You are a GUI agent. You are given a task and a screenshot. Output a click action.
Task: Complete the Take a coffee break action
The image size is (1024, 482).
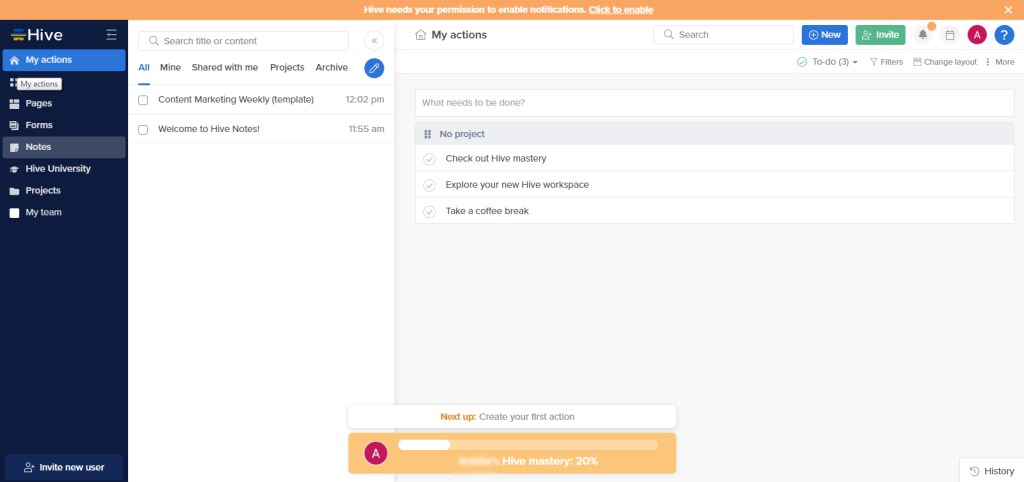coord(429,212)
